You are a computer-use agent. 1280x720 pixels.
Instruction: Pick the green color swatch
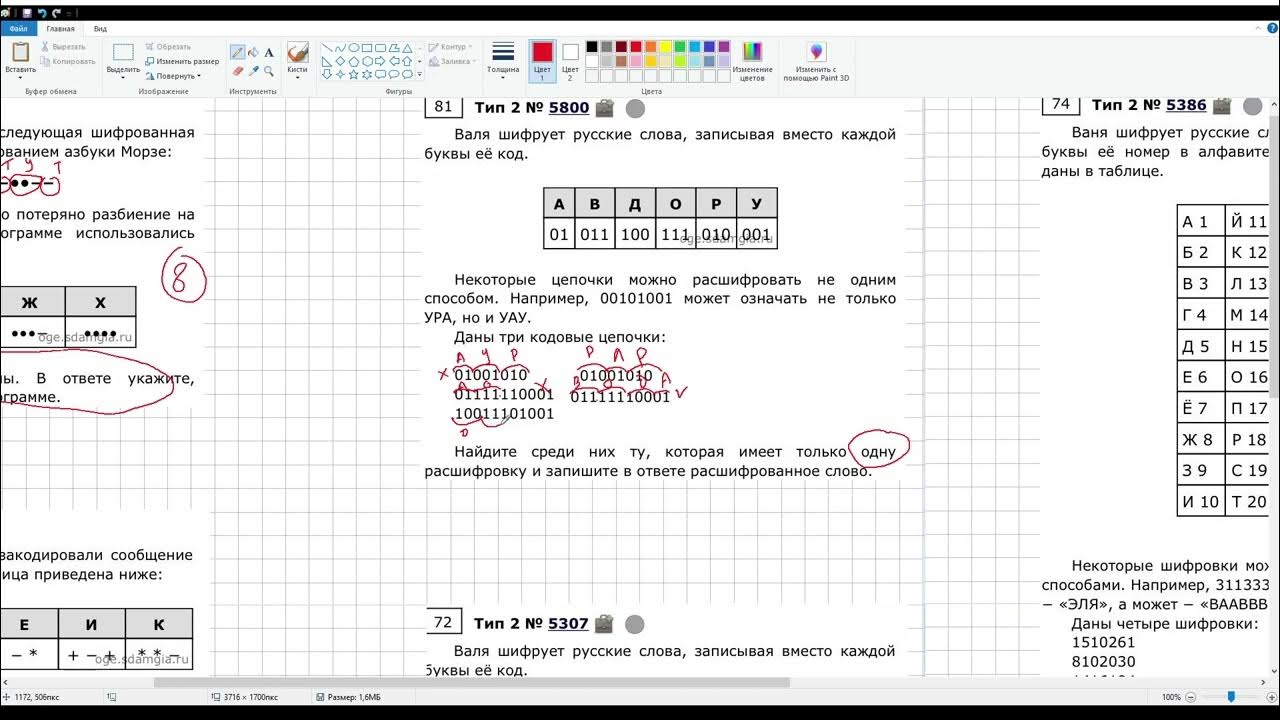coord(680,47)
